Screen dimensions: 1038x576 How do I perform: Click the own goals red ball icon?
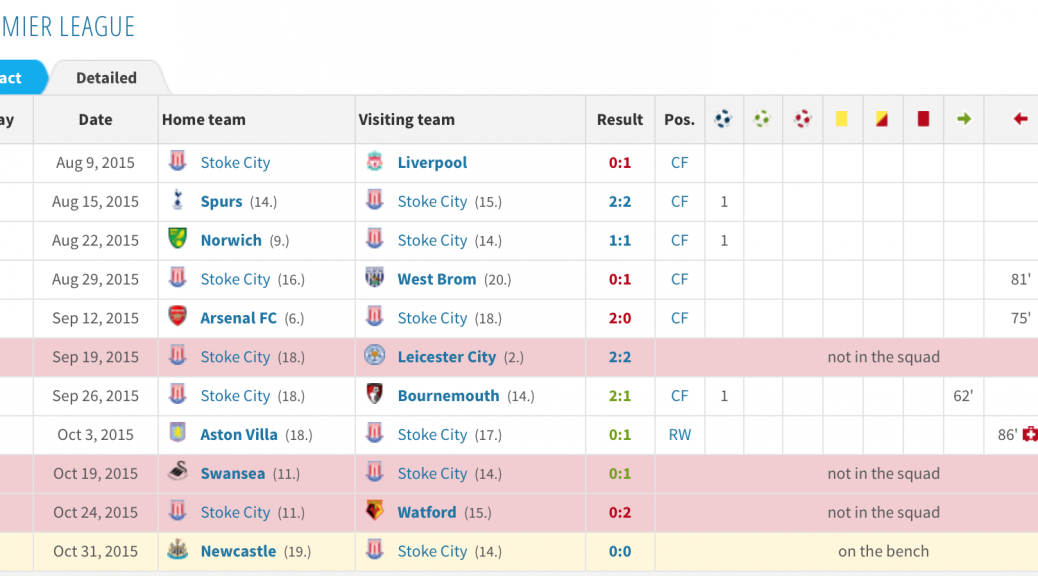coord(802,119)
